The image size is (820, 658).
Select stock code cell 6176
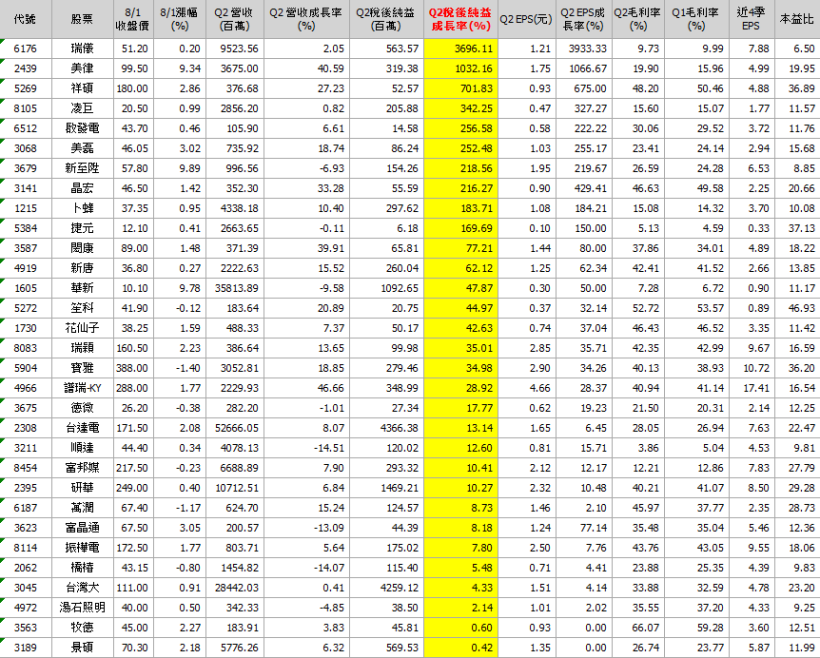[x=25, y=49]
